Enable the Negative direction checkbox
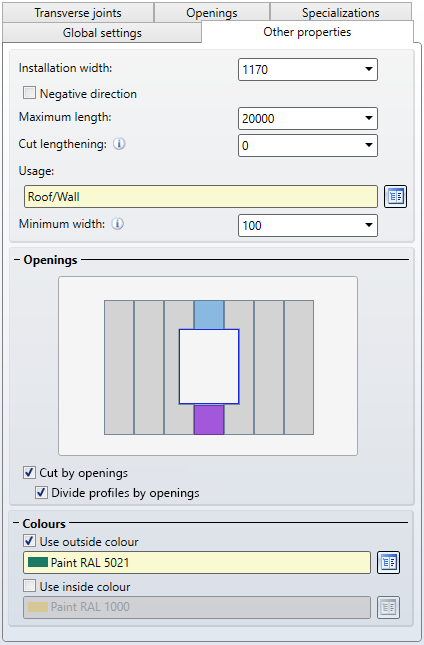 coord(29,93)
